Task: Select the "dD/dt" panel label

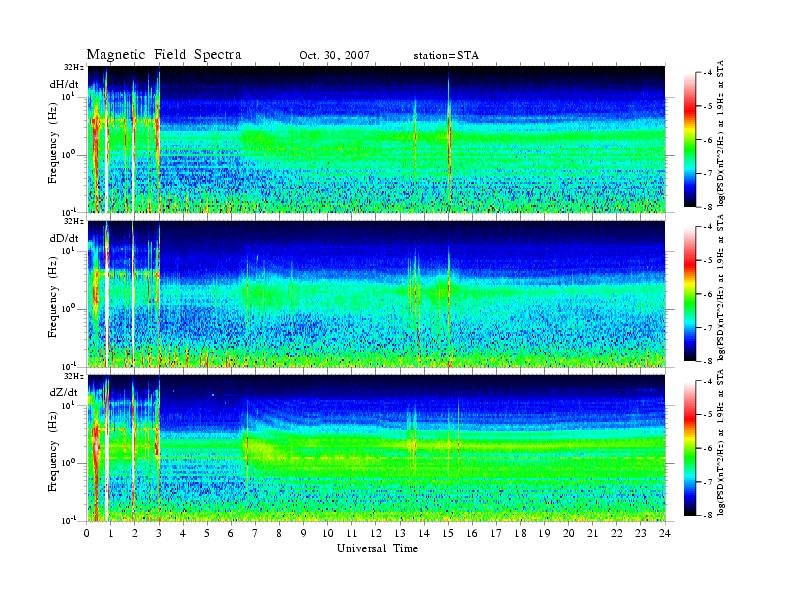Action: click(64, 238)
